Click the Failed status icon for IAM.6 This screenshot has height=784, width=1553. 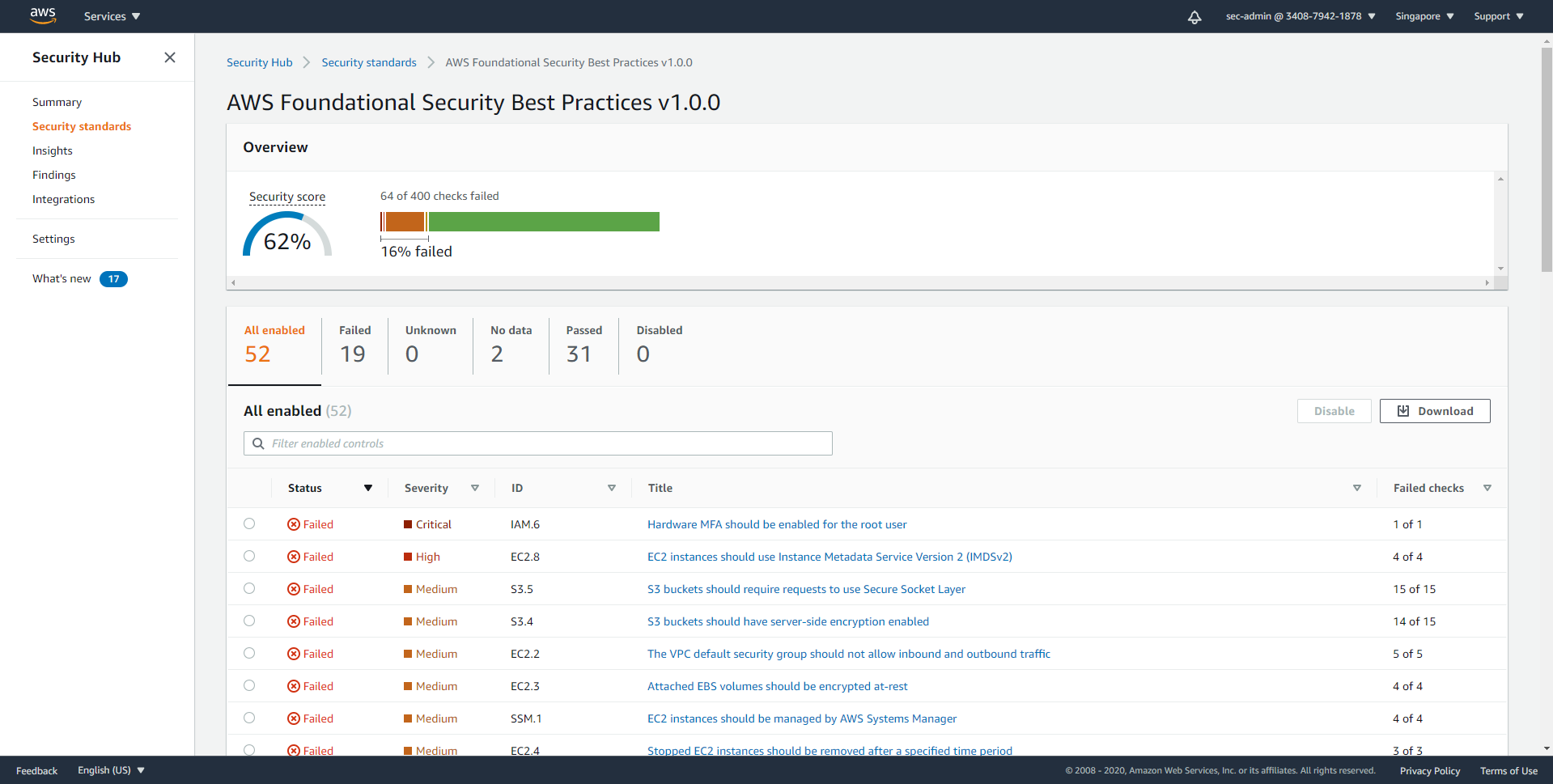click(x=294, y=524)
